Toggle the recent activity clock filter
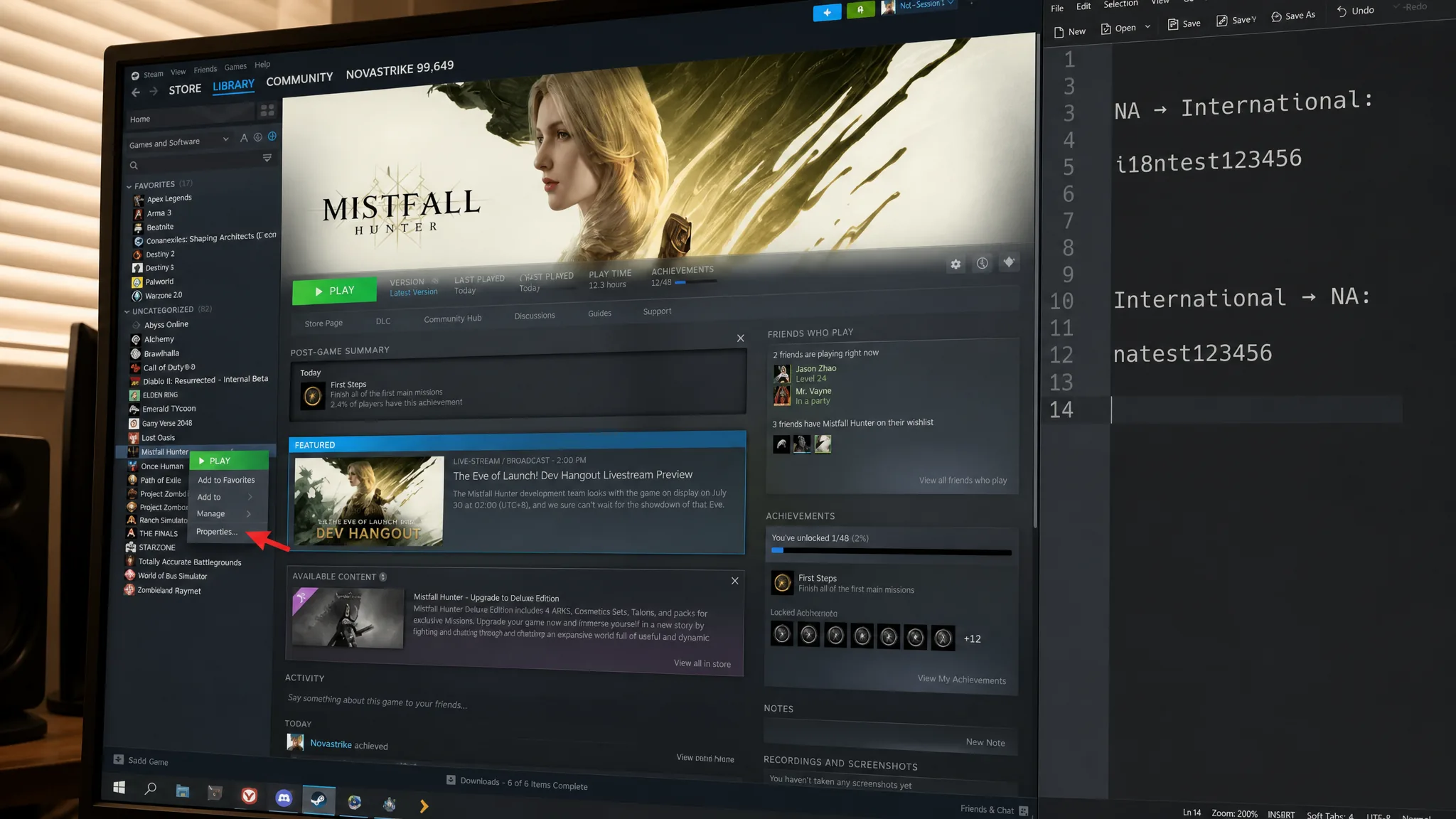Viewport: 1456px width, 819px height. 258,137
